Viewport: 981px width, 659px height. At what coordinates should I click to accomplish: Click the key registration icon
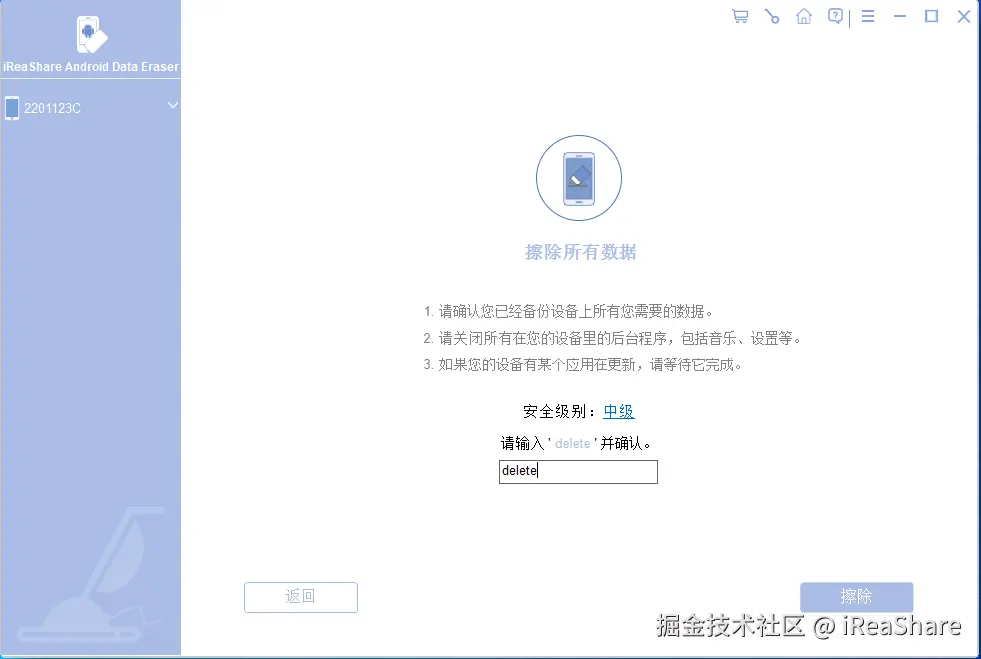click(771, 16)
